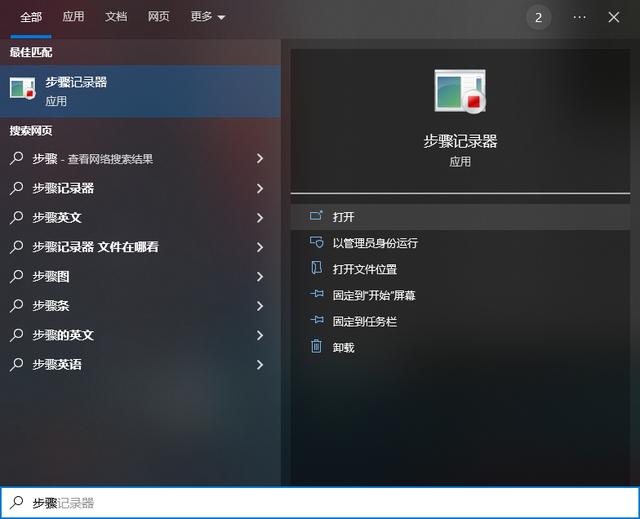This screenshot has width=640, height=519.
Task: Click the magnifier icon in the search box
Action: (x=16, y=503)
